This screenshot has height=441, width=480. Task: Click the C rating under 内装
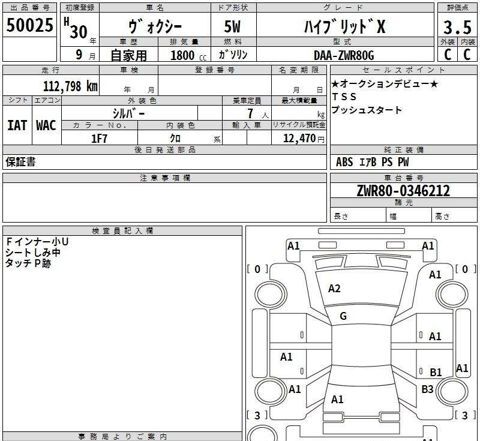click(x=467, y=54)
